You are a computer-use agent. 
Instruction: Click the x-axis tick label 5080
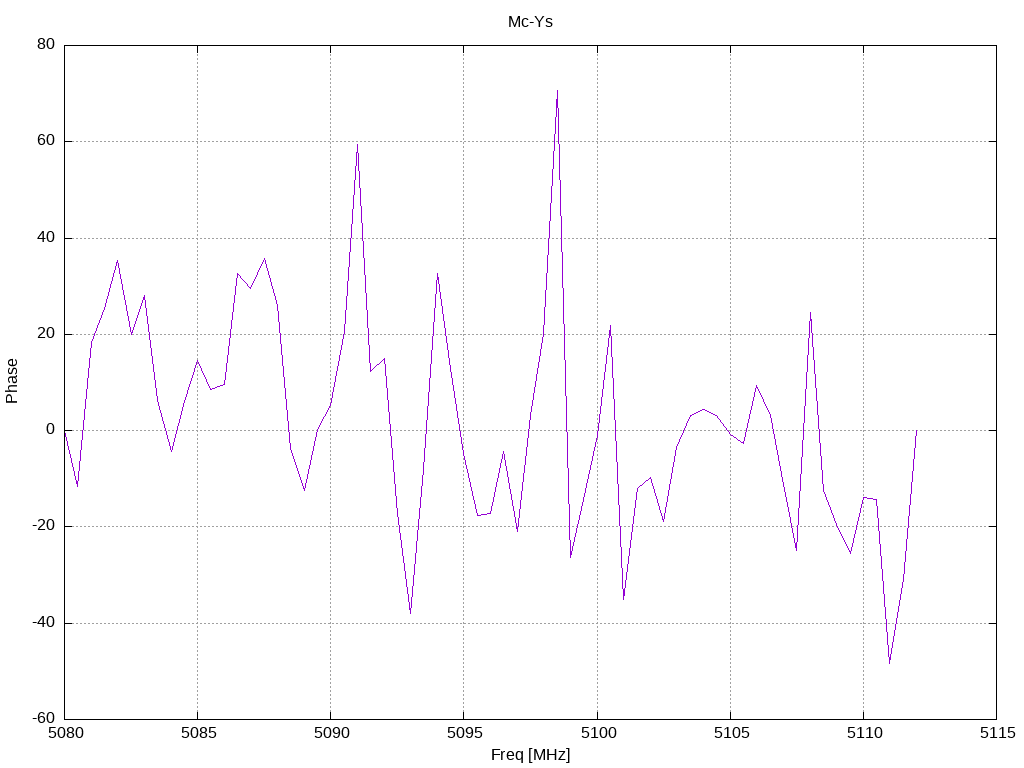(x=66, y=733)
